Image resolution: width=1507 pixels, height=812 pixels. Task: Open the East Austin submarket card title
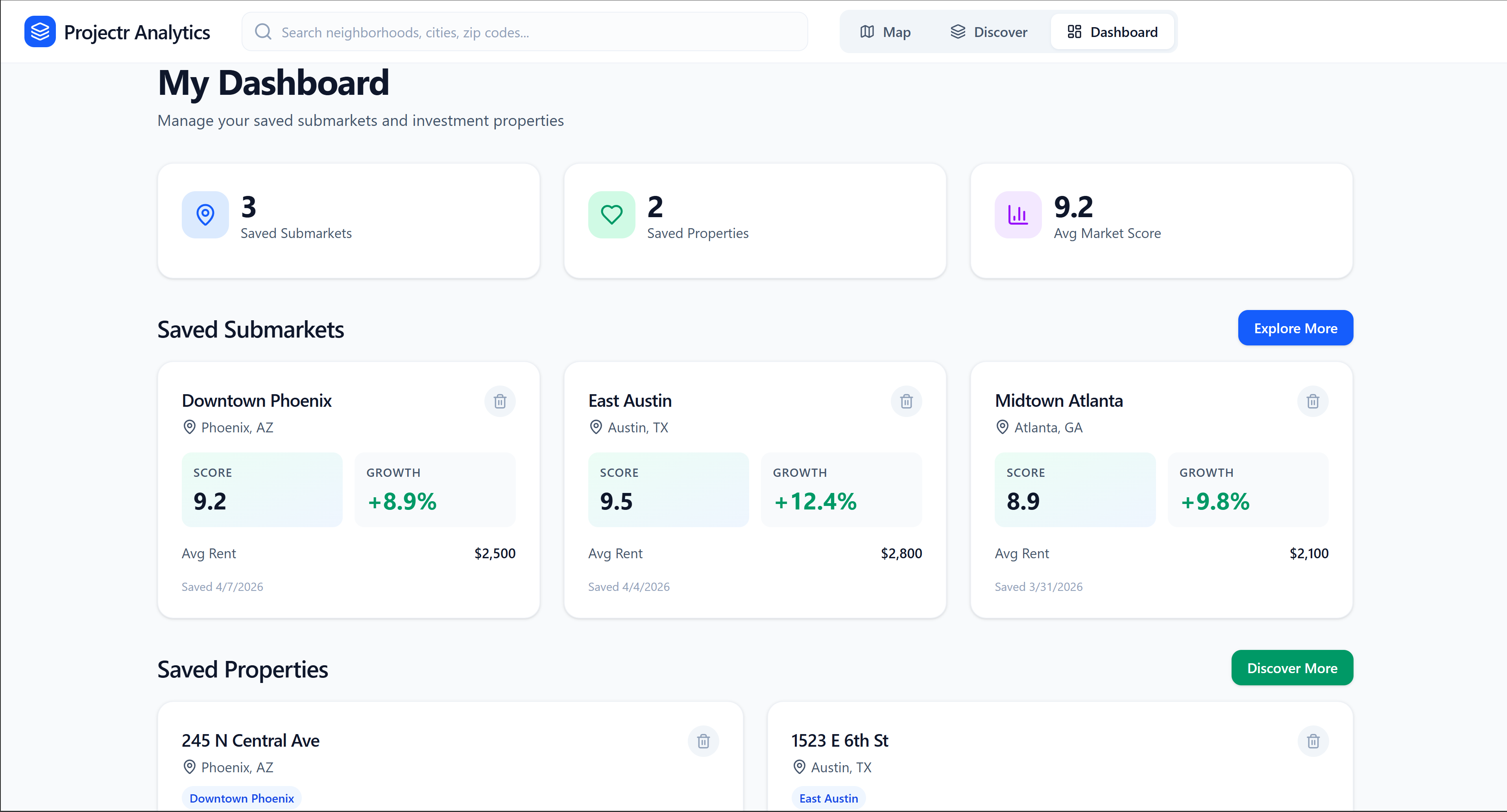click(x=630, y=401)
